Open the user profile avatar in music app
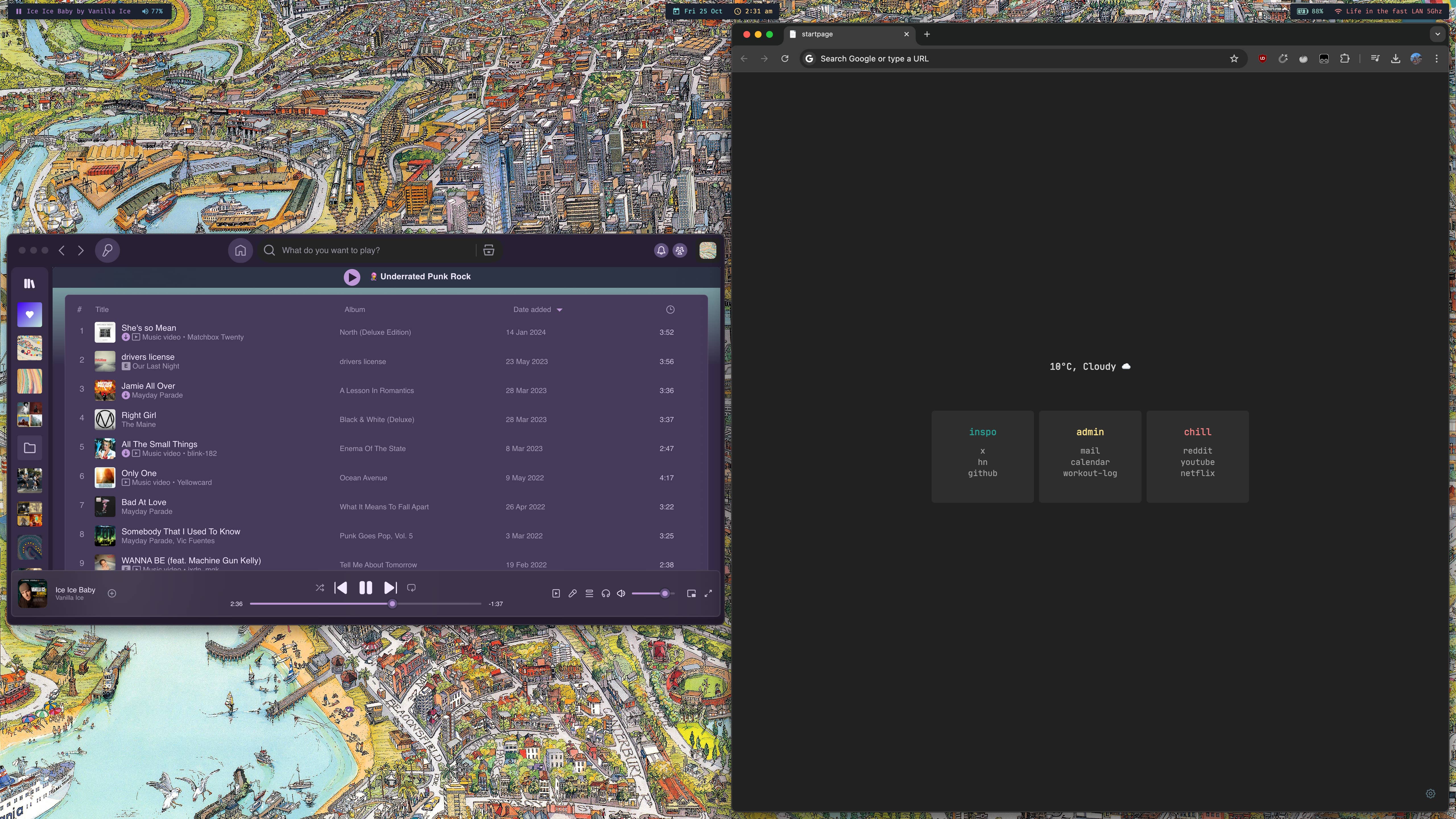The width and height of the screenshot is (1456, 819). pyautogui.click(x=708, y=250)
